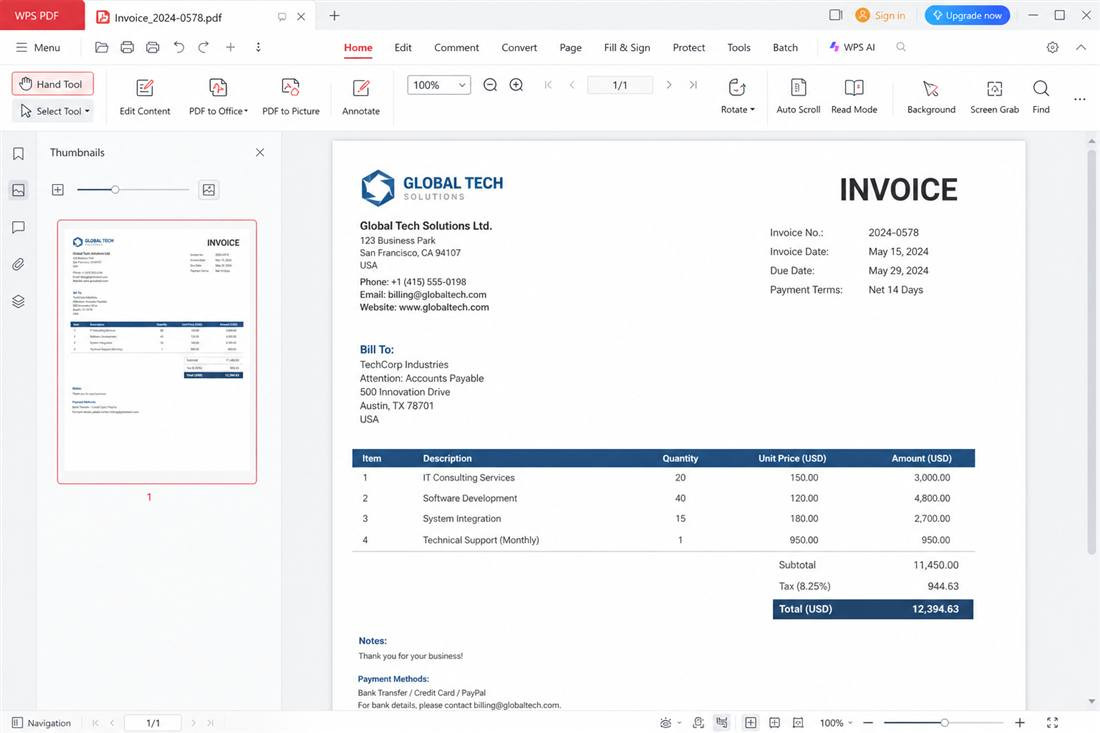
Task: Undo the last action
Action: point(179,47)
